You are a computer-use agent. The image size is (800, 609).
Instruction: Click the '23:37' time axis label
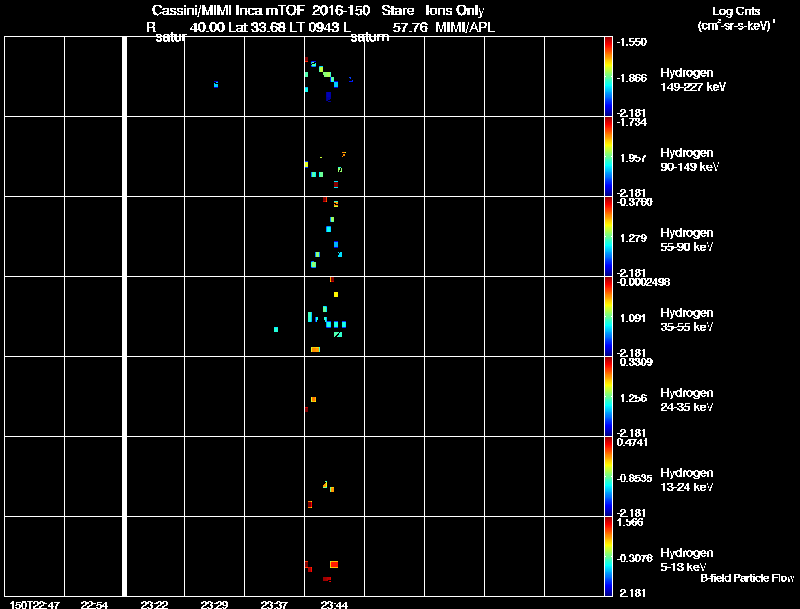point(274,605)
